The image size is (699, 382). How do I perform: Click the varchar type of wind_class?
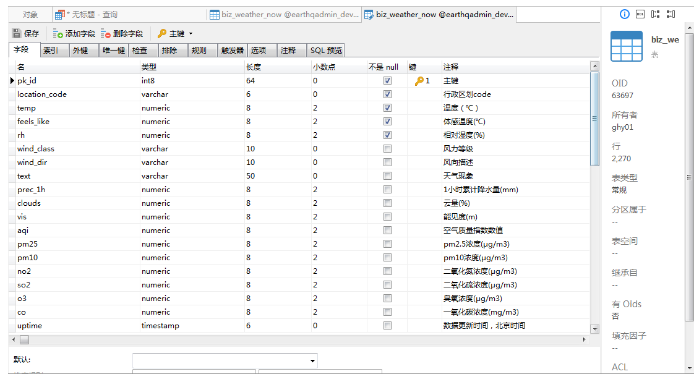point(155,148)
